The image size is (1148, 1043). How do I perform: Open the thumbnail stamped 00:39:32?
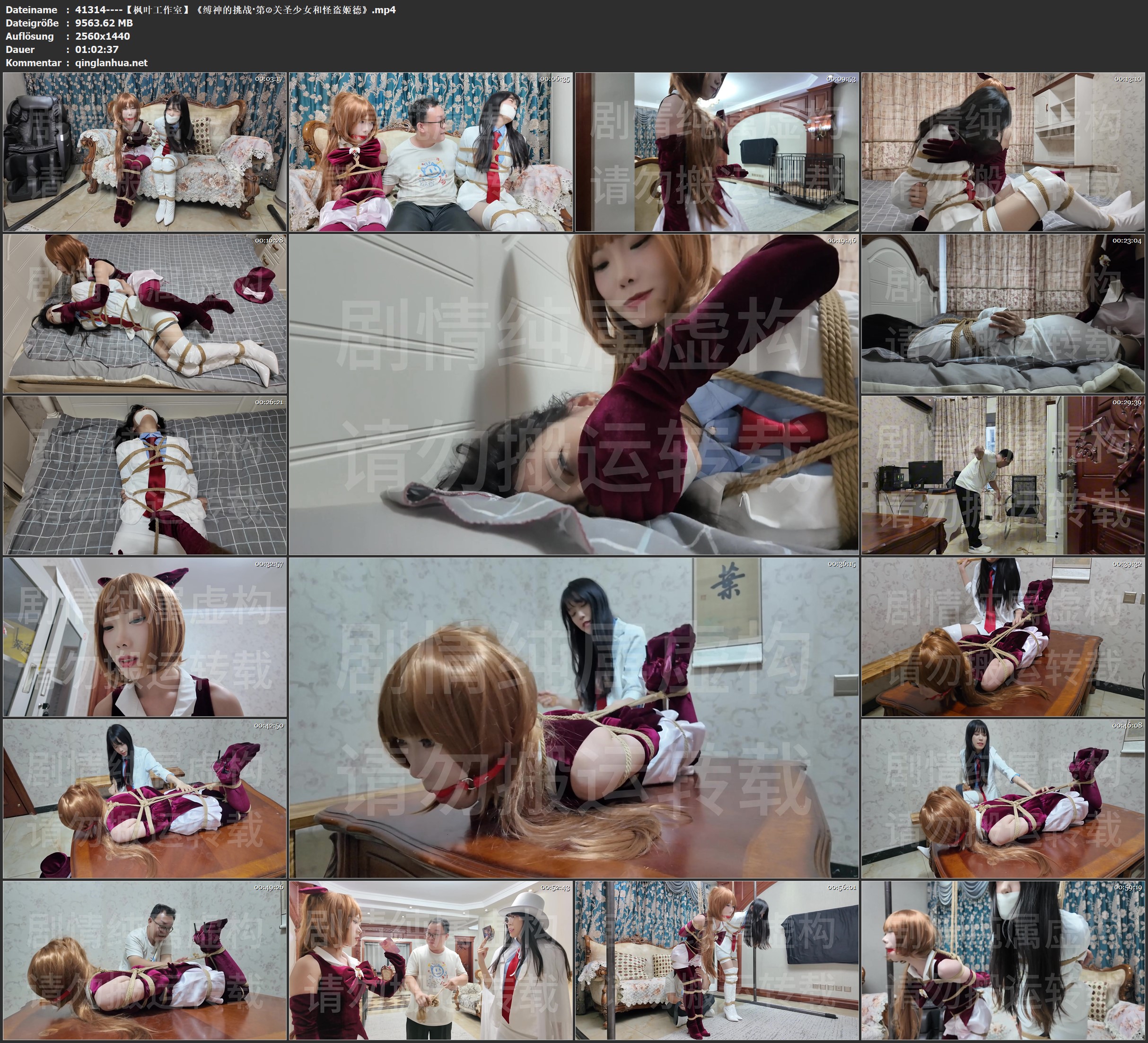point(1003,637)
